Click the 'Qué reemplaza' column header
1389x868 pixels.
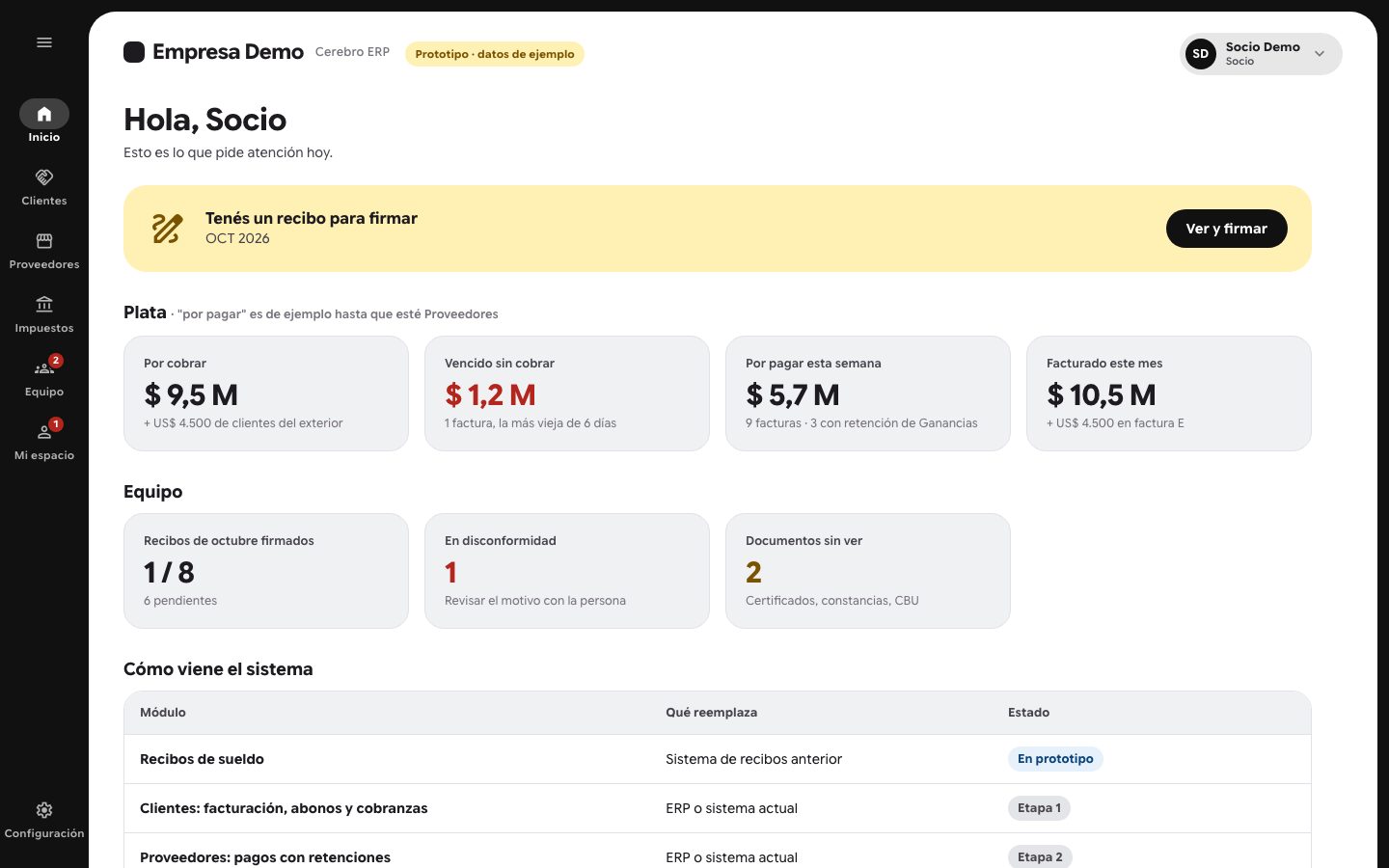[711, 713]
